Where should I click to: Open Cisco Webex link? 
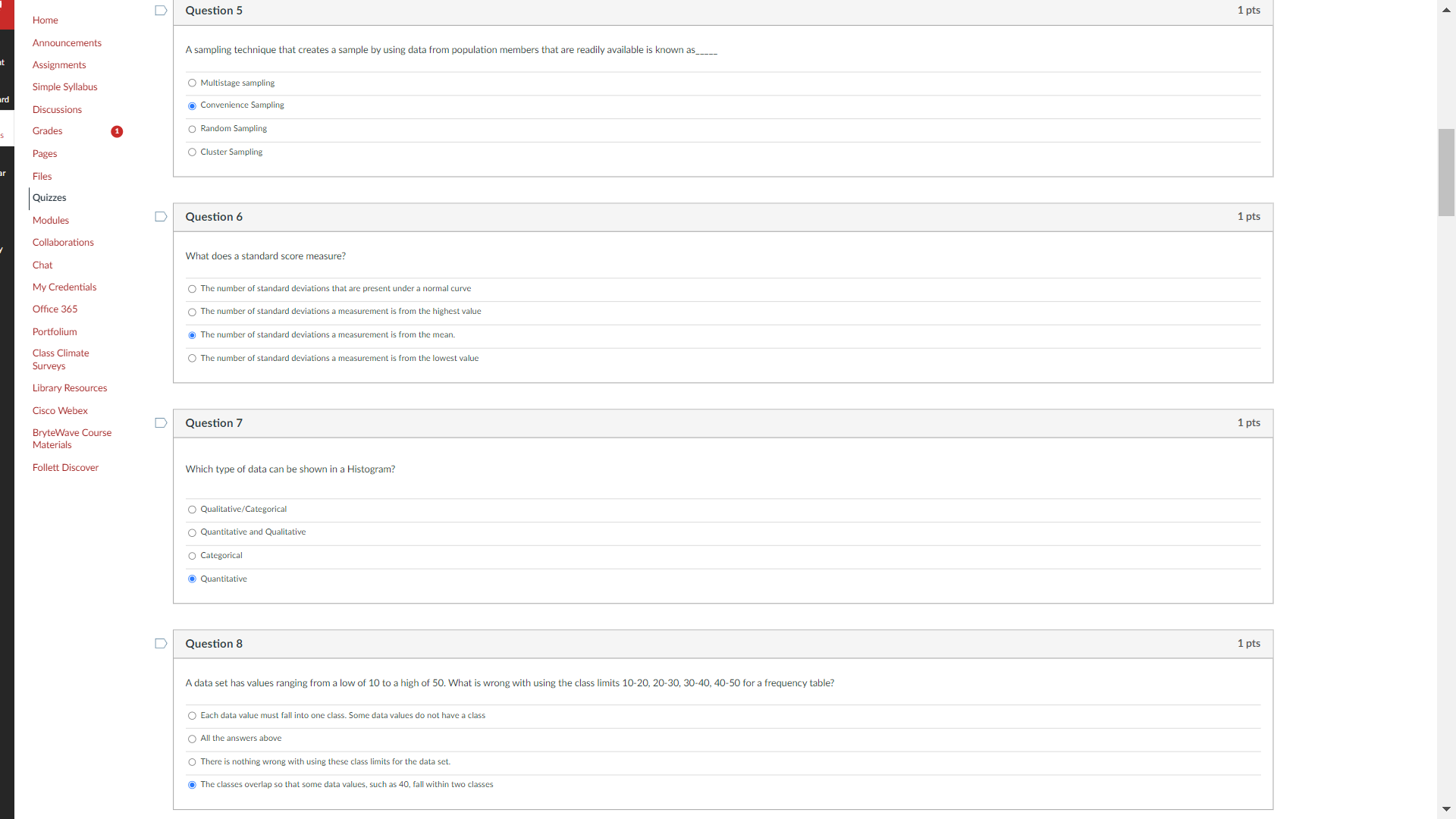(x=60, y=411)
